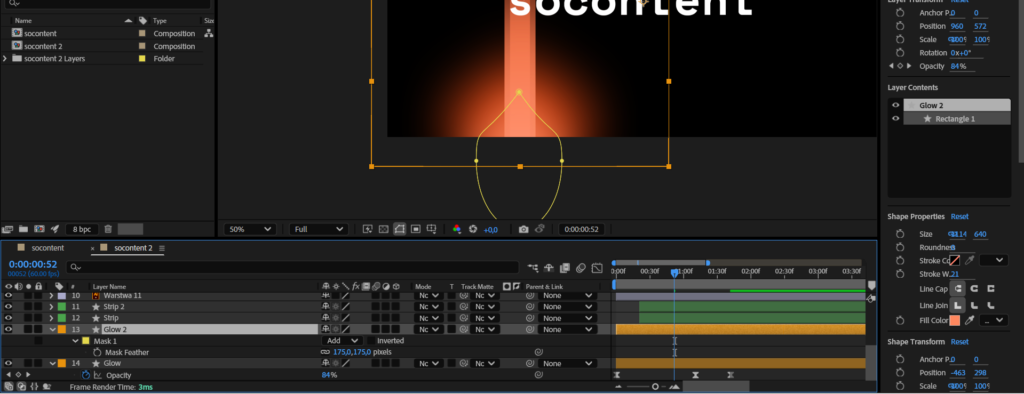Image resolution: width=1024 pixels, height=394 pixels.
Task: Open Composition Mini-Flowchart icon
Action: (x=534, y=268)
